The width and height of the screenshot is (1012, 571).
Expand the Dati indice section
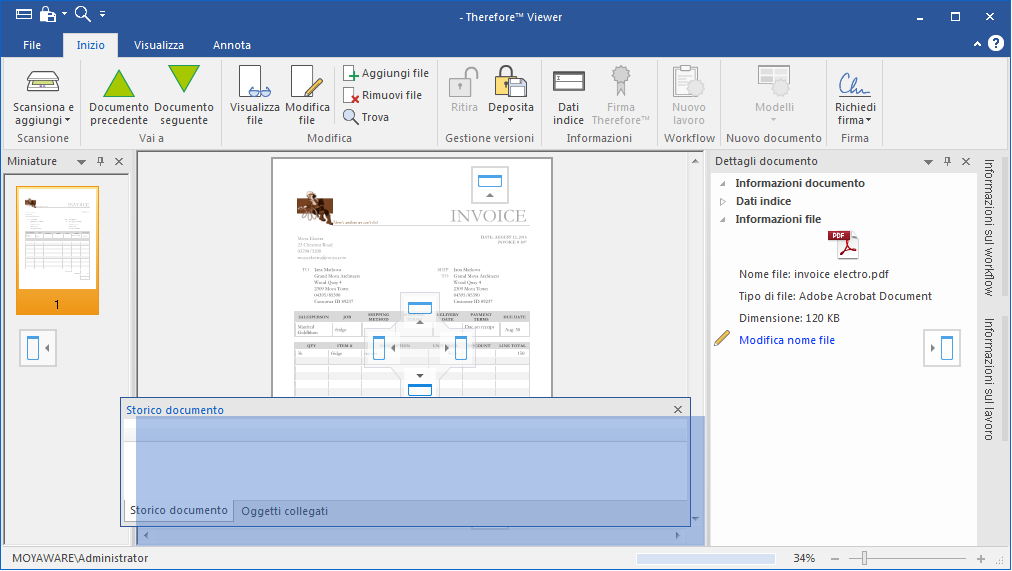(724, 202)
